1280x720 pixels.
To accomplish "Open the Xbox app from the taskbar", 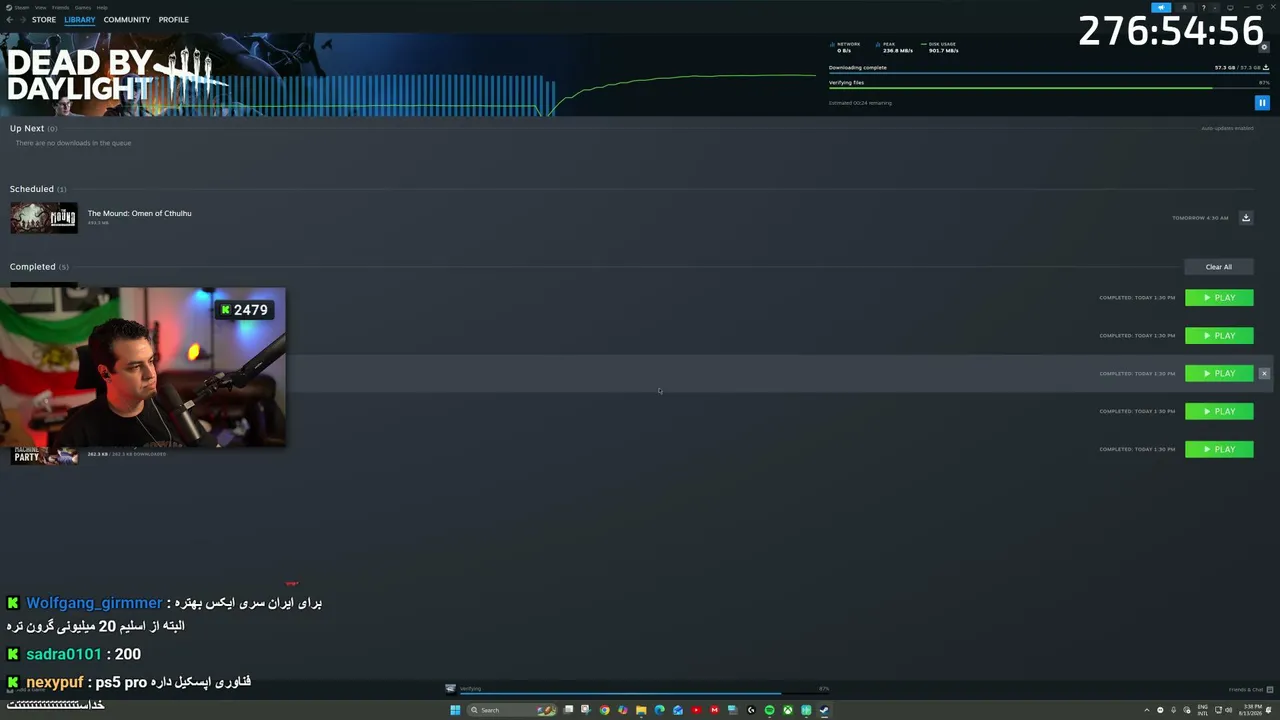I will [x=788, y=710].
